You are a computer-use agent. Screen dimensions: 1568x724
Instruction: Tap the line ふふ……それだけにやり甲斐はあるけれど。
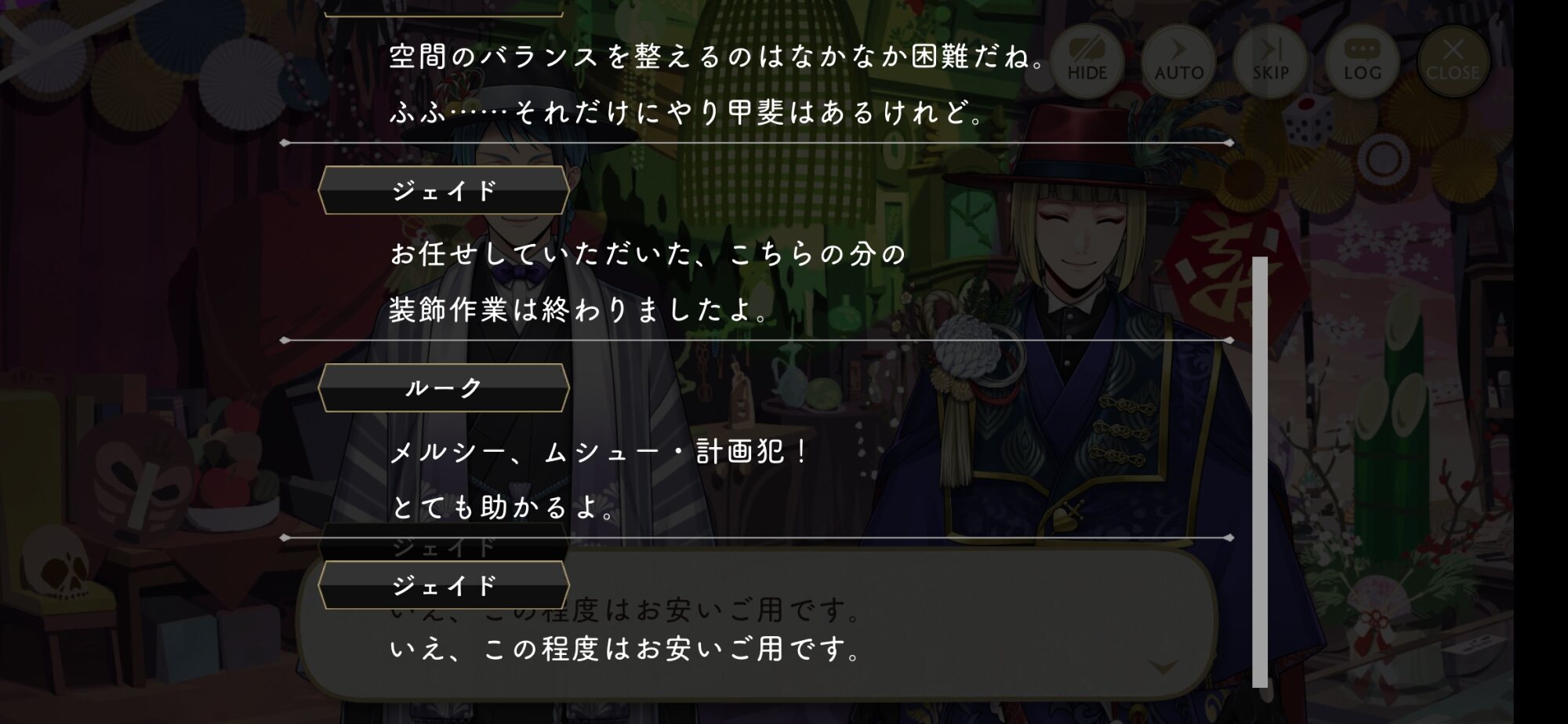pyautogui.click(x=687, y=113)
